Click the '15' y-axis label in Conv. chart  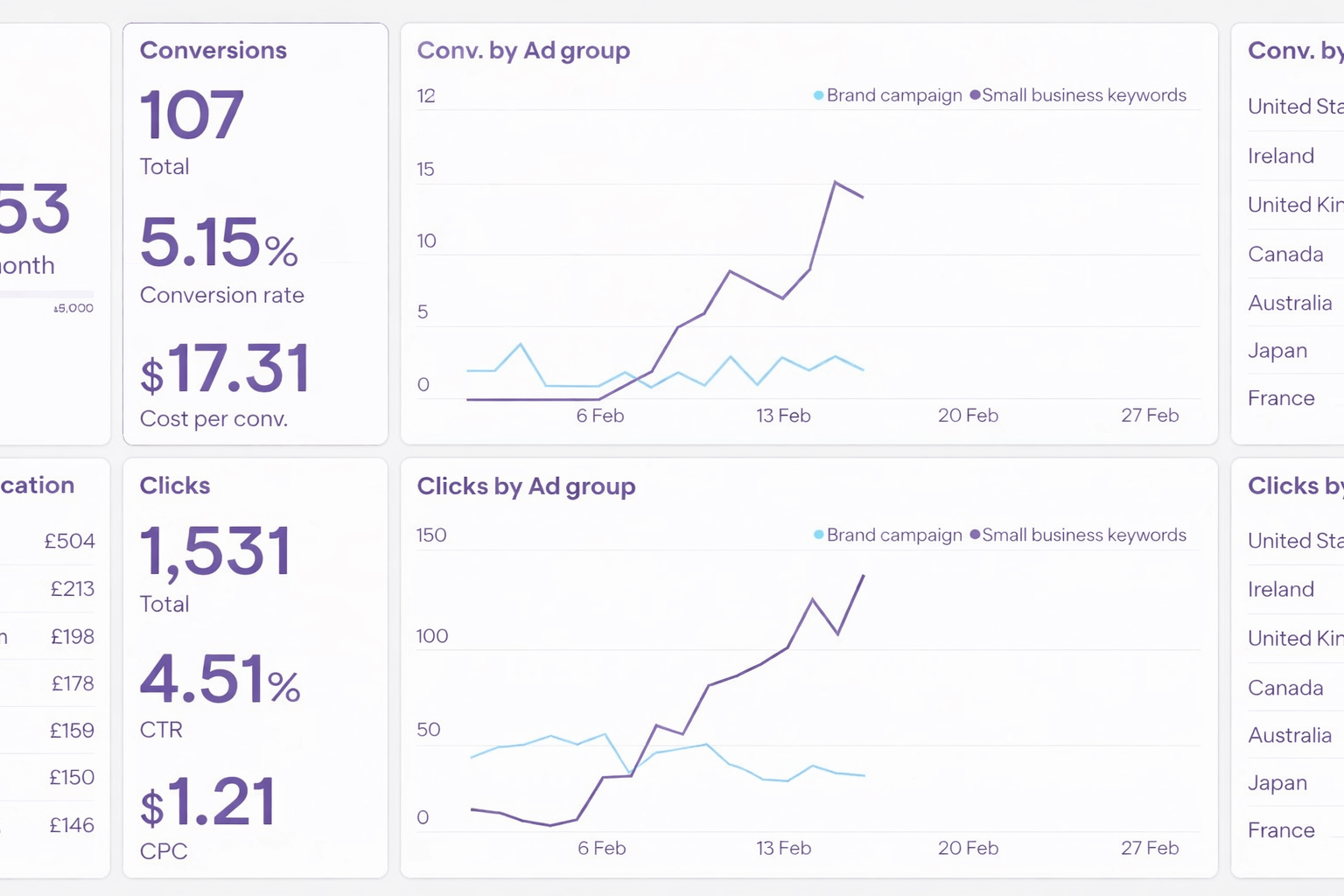426,169
